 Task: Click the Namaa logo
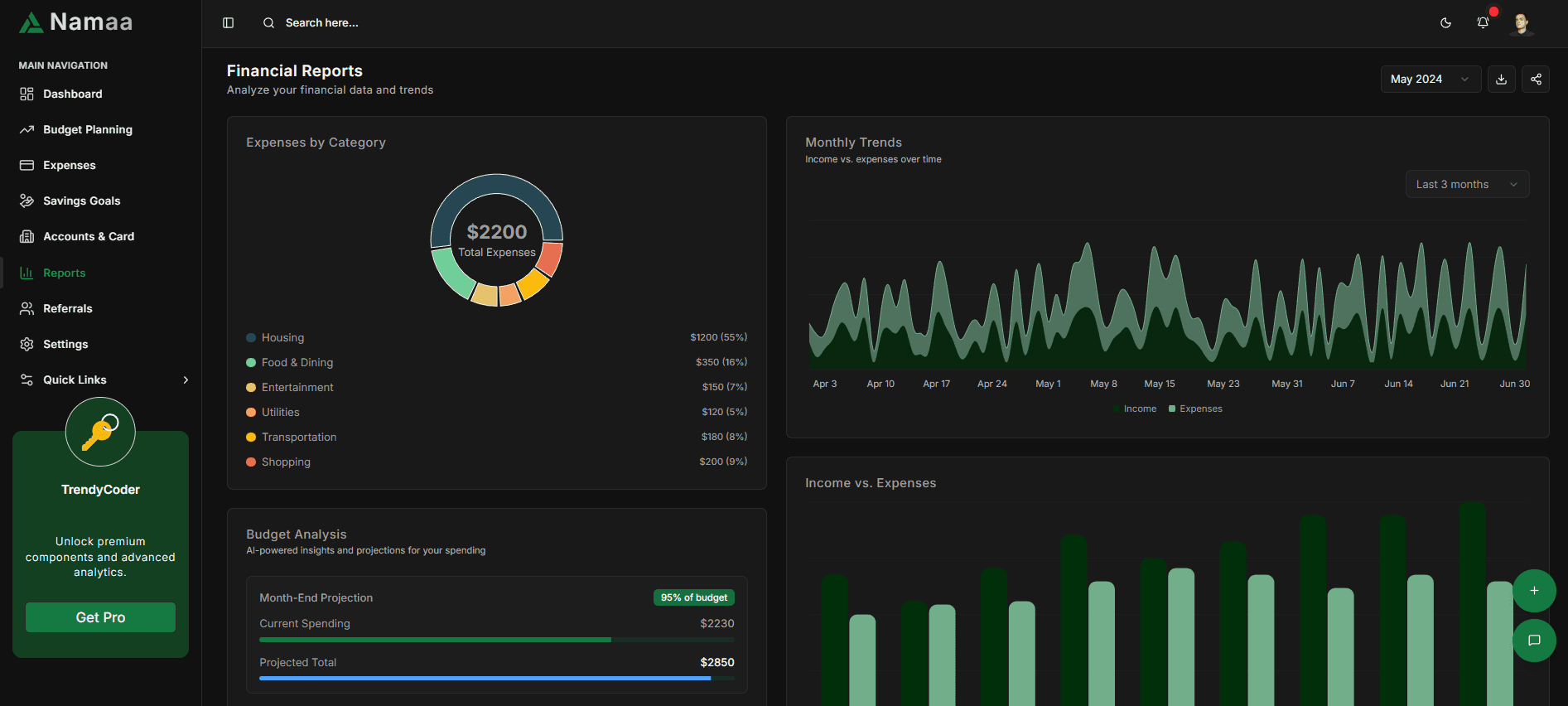[x=76, y=22]
